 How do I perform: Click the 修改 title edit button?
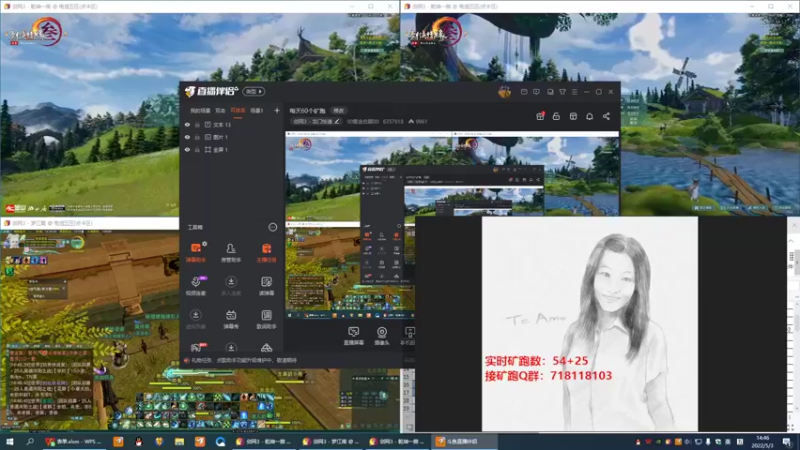tap(339, 111)
